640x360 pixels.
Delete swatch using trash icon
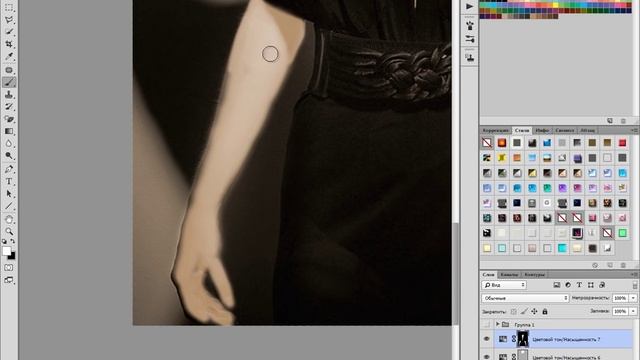(x=623, y=121)
